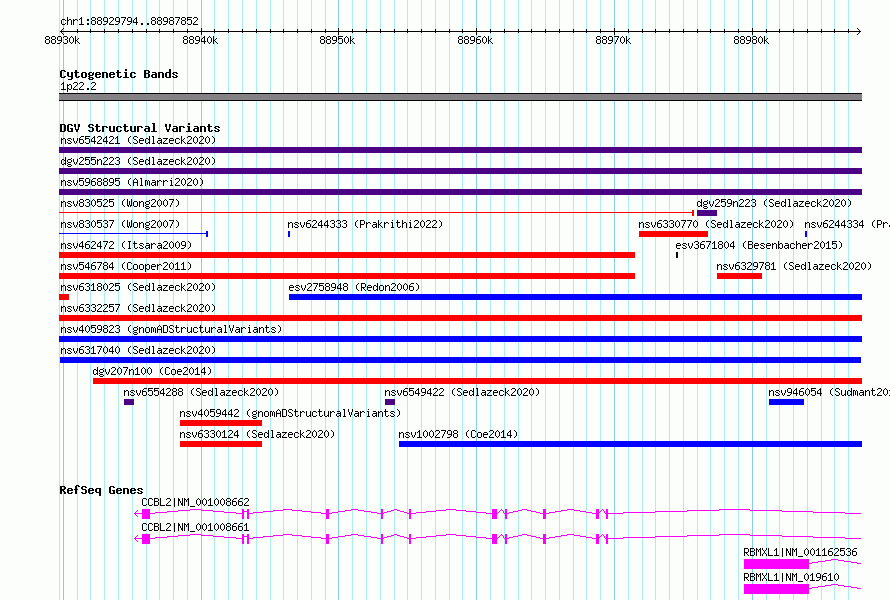Select the blue esv2758948 (Redon2006) bar
890x600 pixels.
576,297
